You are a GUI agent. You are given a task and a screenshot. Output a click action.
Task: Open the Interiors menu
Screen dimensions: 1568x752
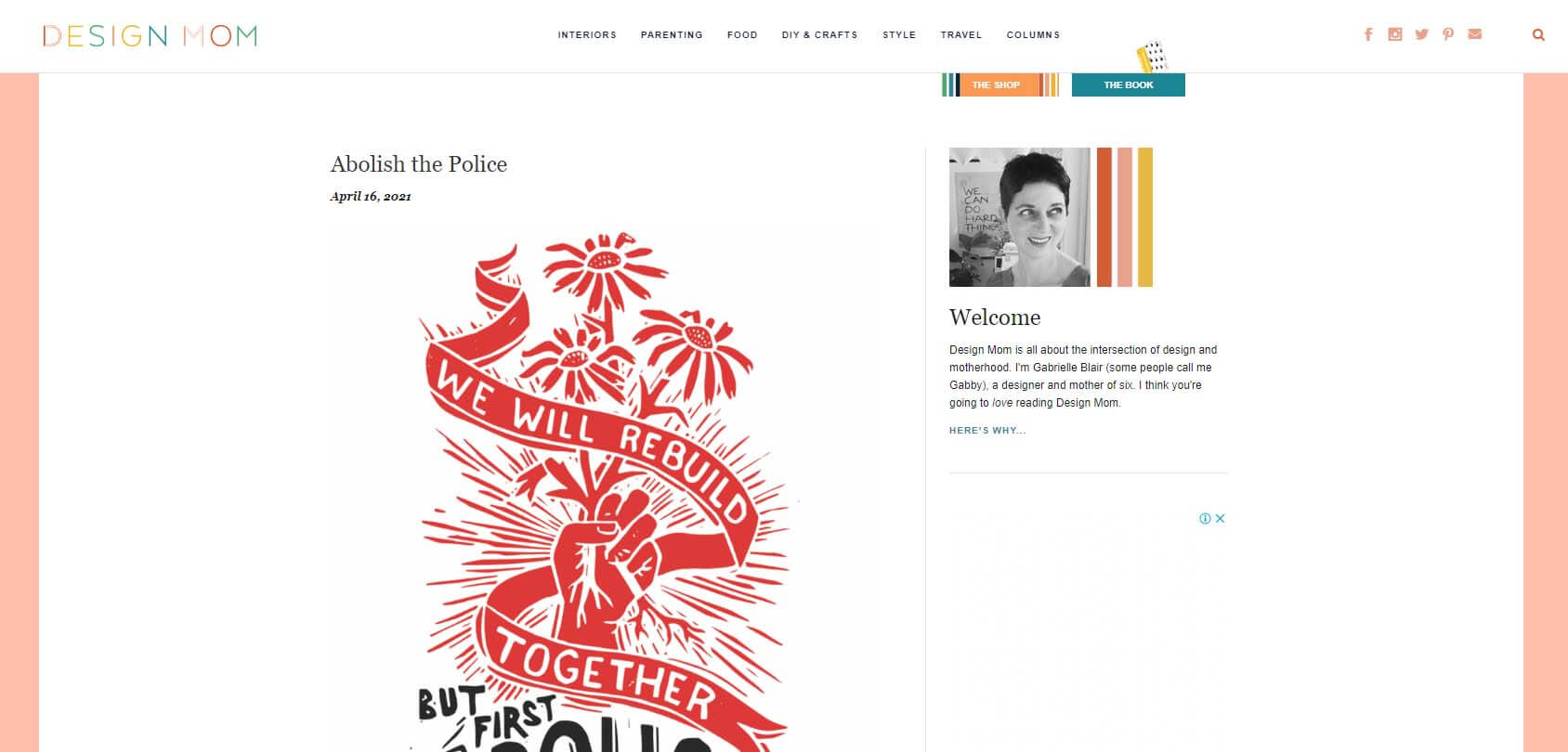(587, 35)
